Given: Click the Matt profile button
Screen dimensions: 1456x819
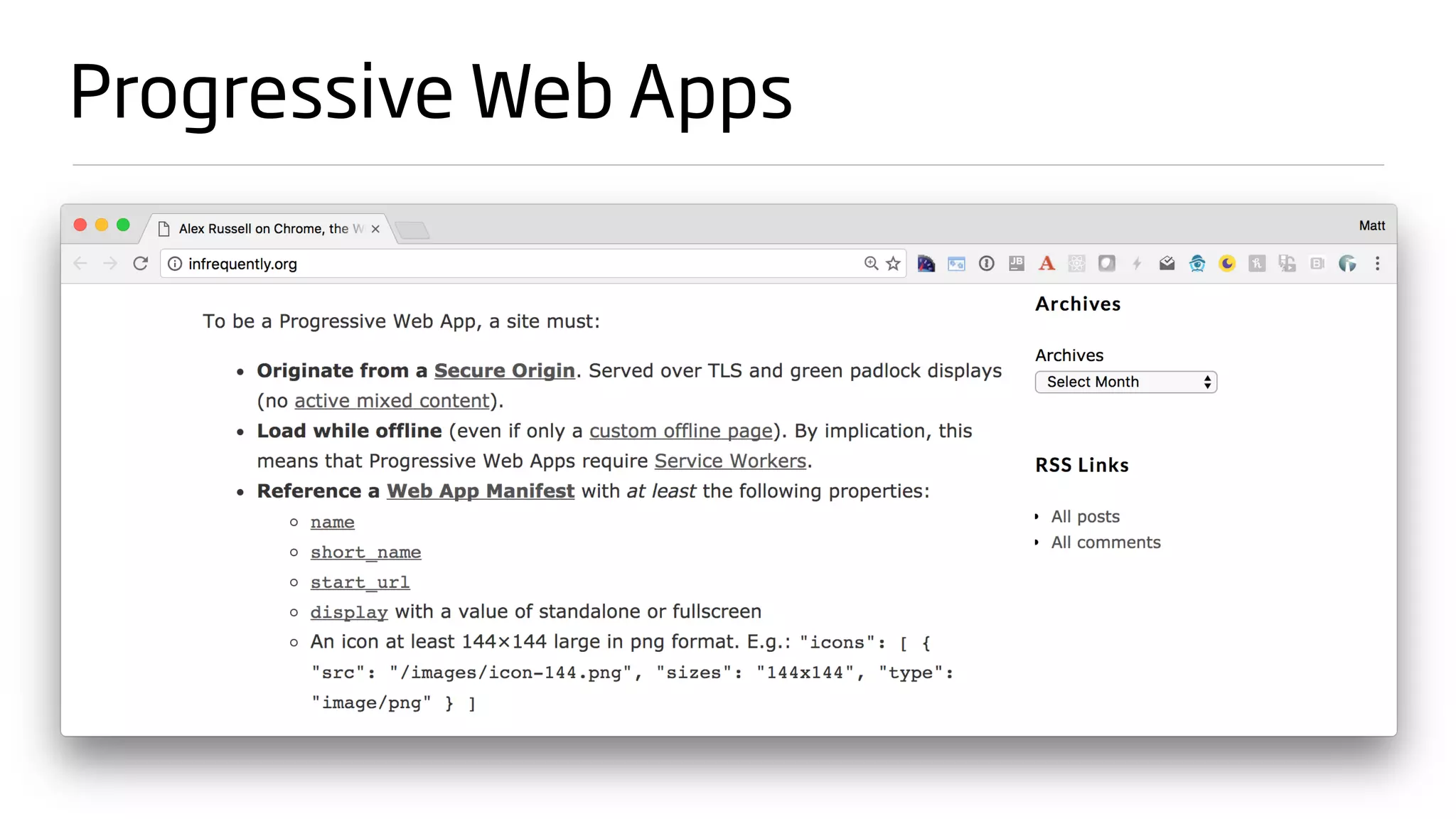Looking at the screenshot, I should point(1372,225).
